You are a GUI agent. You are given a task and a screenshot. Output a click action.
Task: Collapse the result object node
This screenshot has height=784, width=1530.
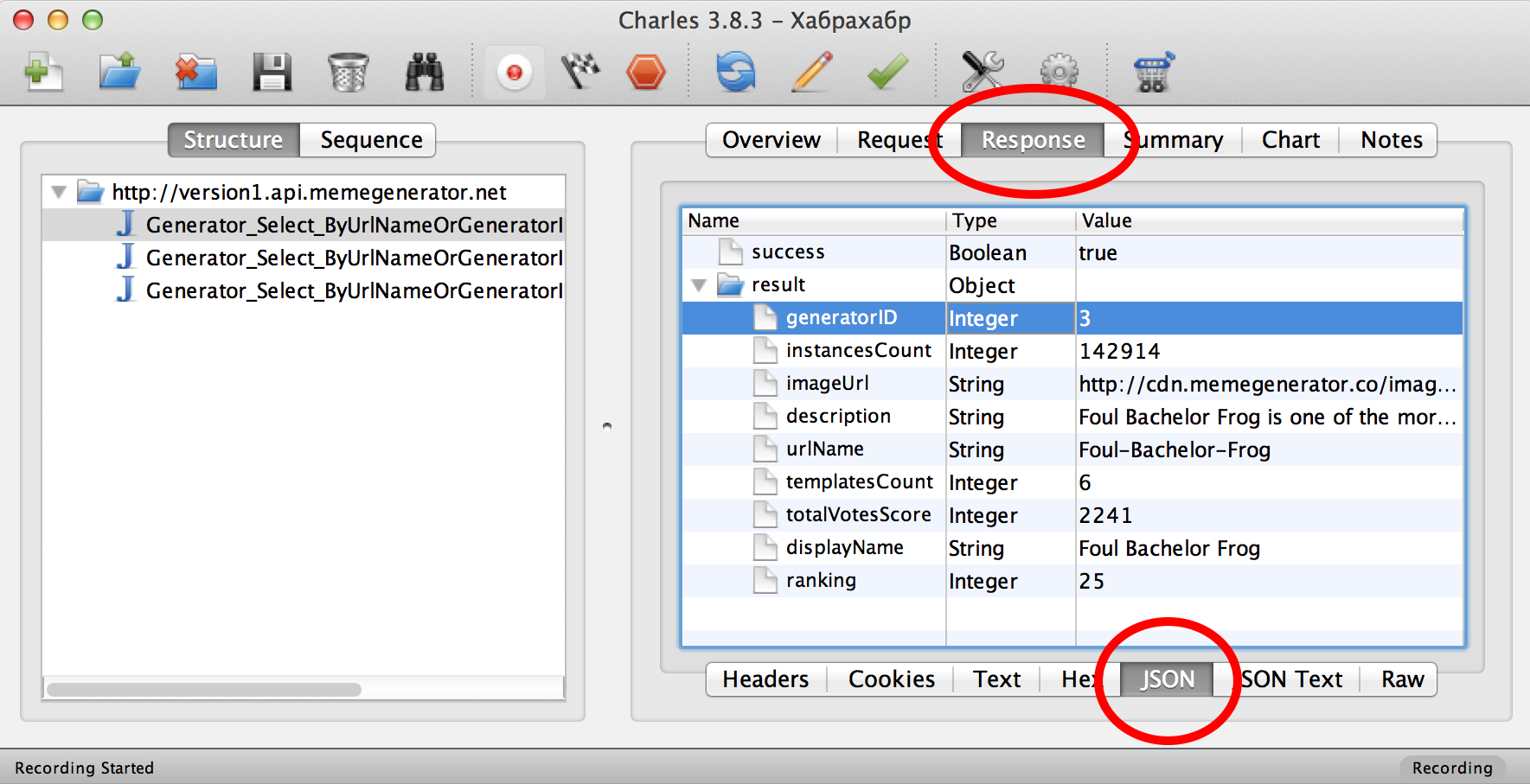pyautogui.click(x=700, y=285)
